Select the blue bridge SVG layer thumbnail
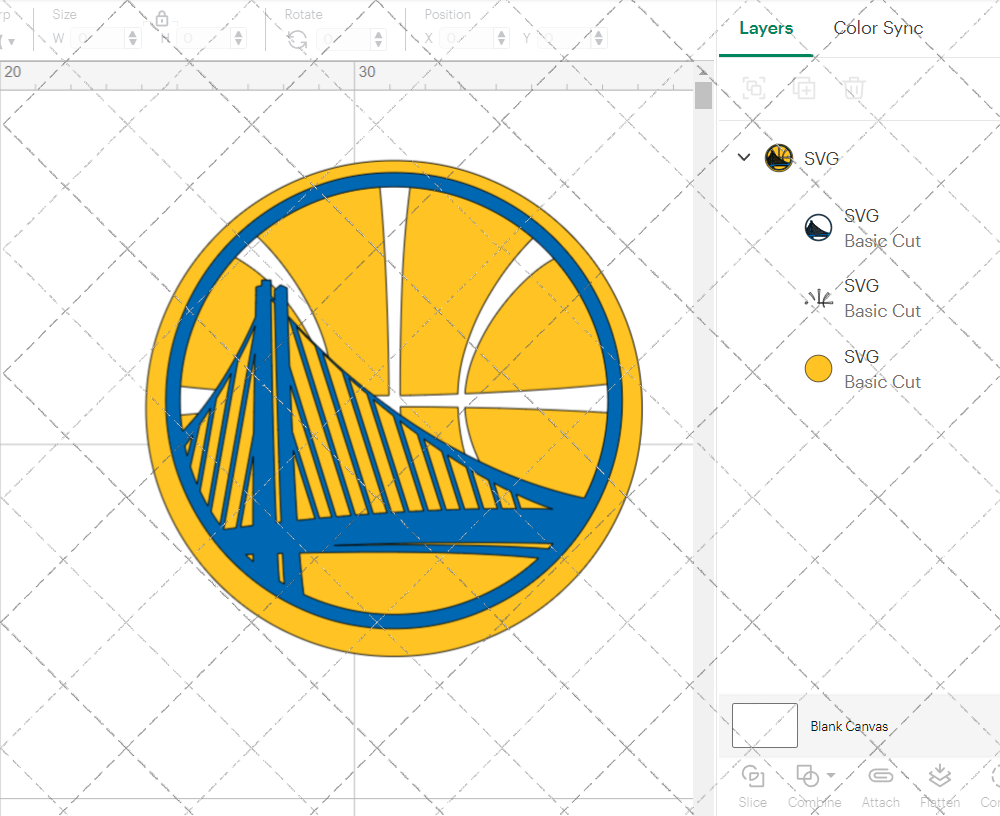Image resolution: width=1000 pixels, height=816 pixels. tap(818, 228)
